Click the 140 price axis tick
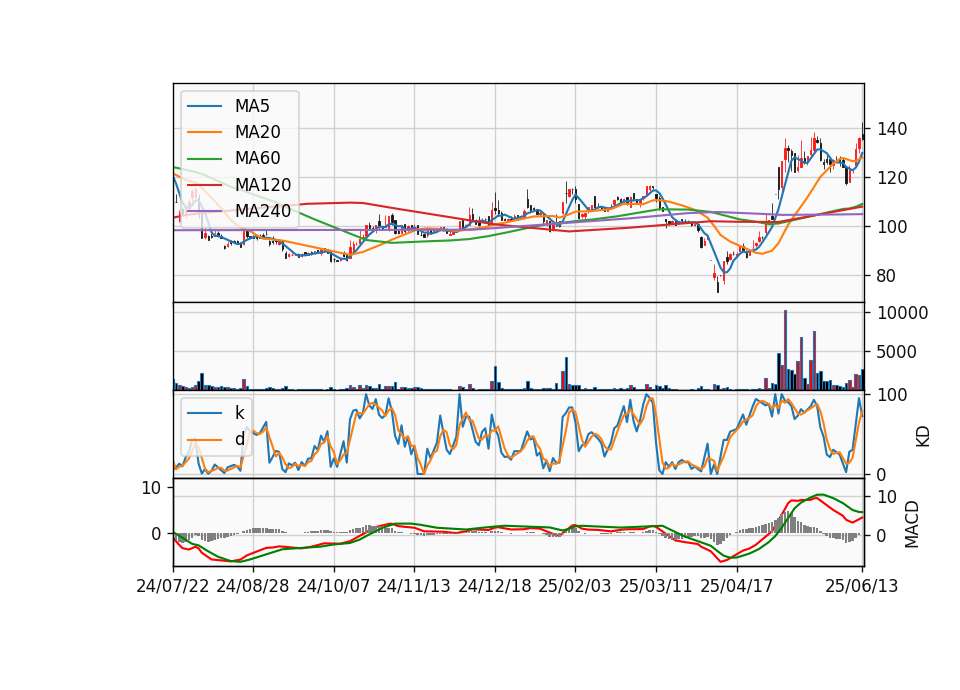 click(892, 129)
